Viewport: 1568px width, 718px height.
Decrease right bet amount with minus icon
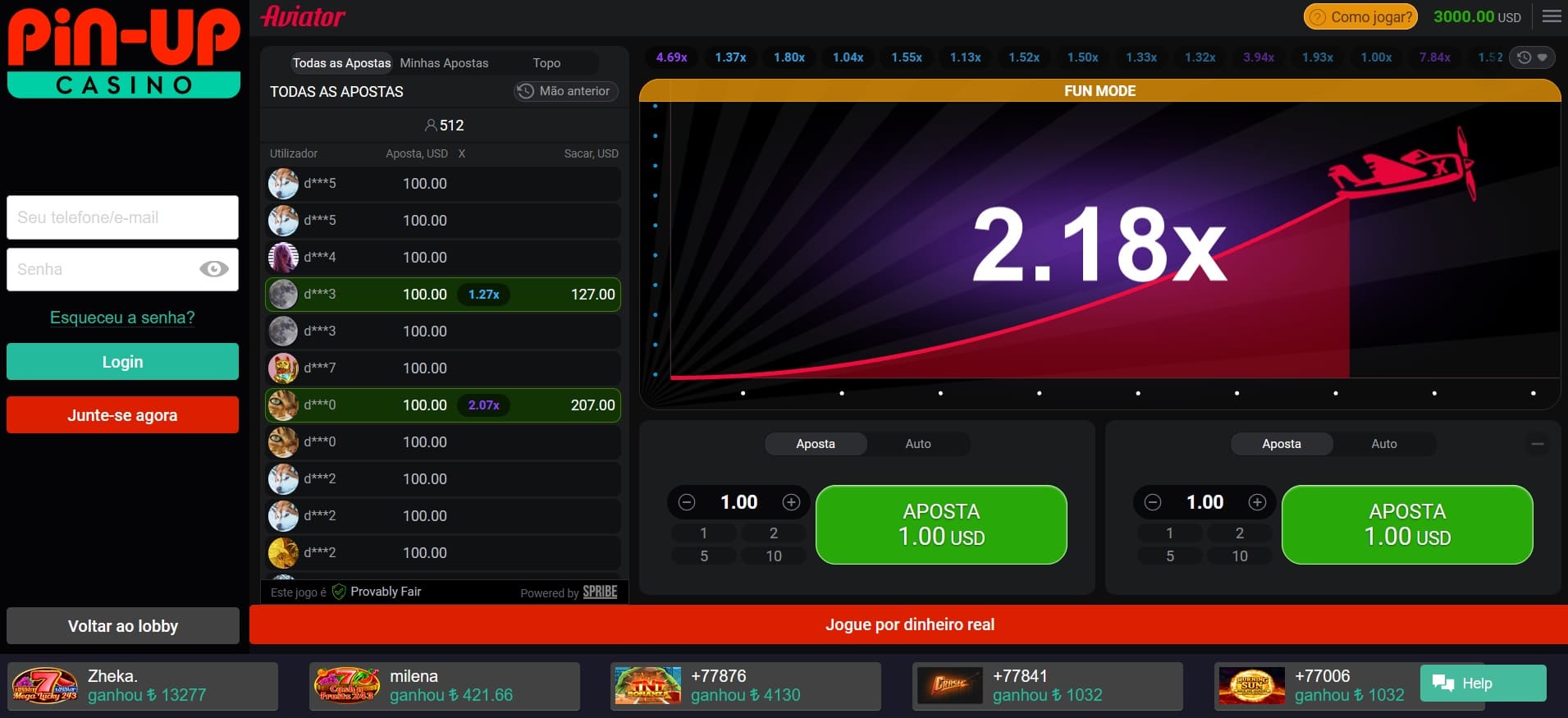(x=1153, y=502)
